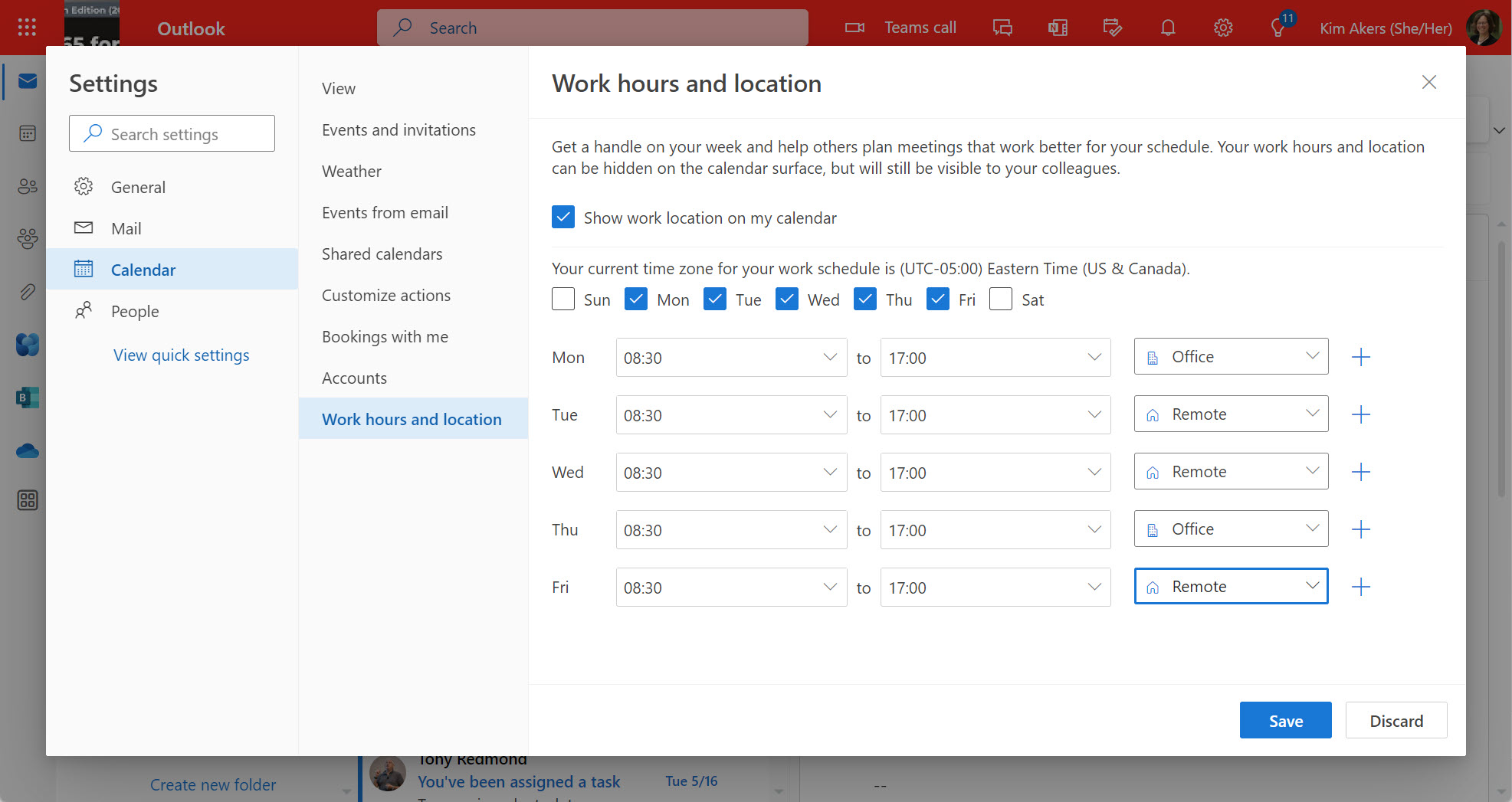
Task: Open Tuesday's Remote location dropdown
Action: coord(1230,414)
